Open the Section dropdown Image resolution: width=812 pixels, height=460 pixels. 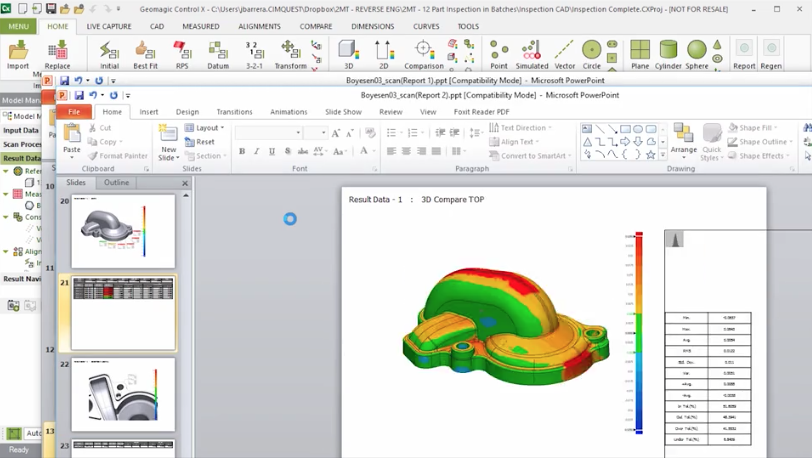[x=205, y=155]
